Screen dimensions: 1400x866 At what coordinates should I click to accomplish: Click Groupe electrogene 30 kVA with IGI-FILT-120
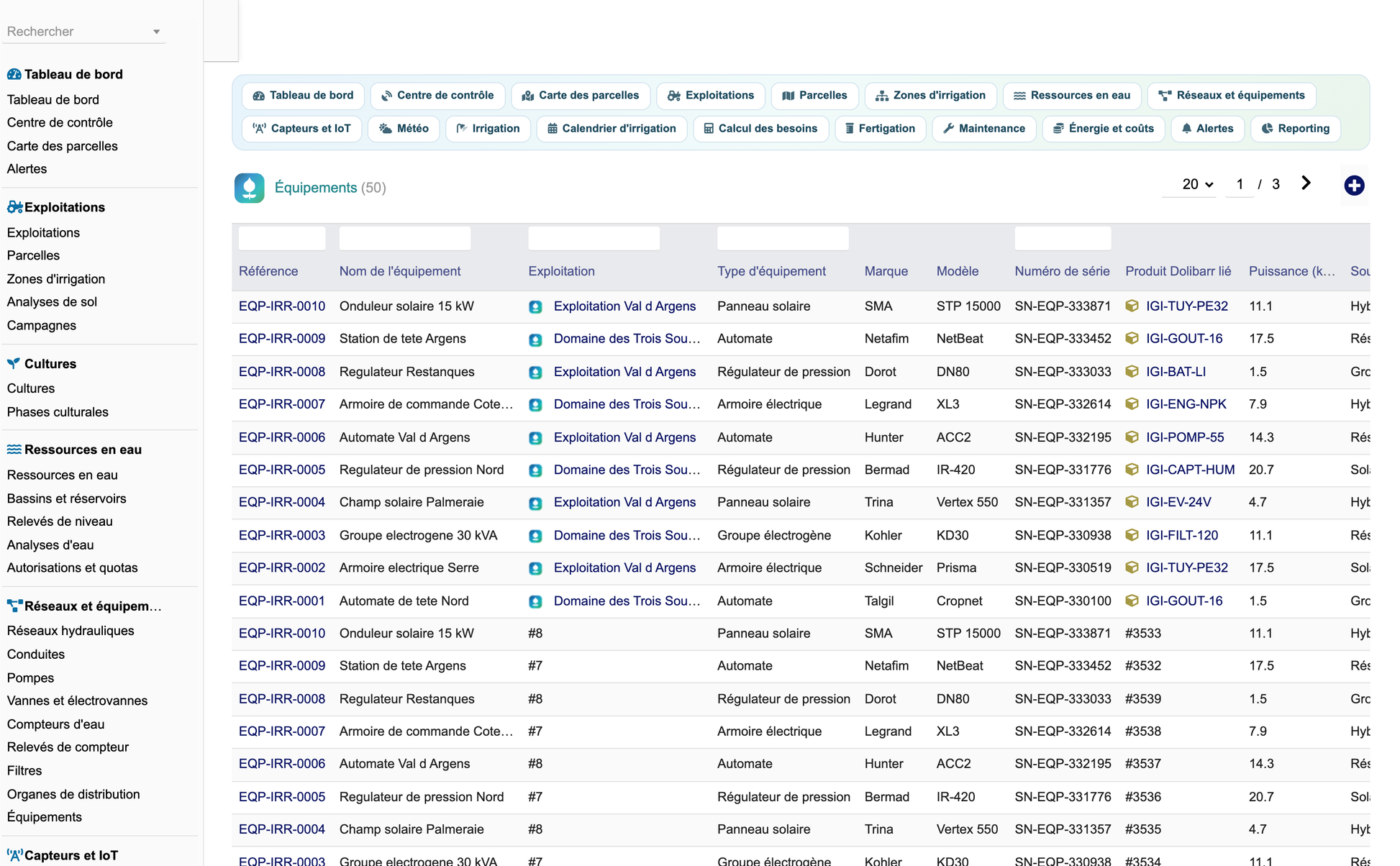tap(418, 535)
